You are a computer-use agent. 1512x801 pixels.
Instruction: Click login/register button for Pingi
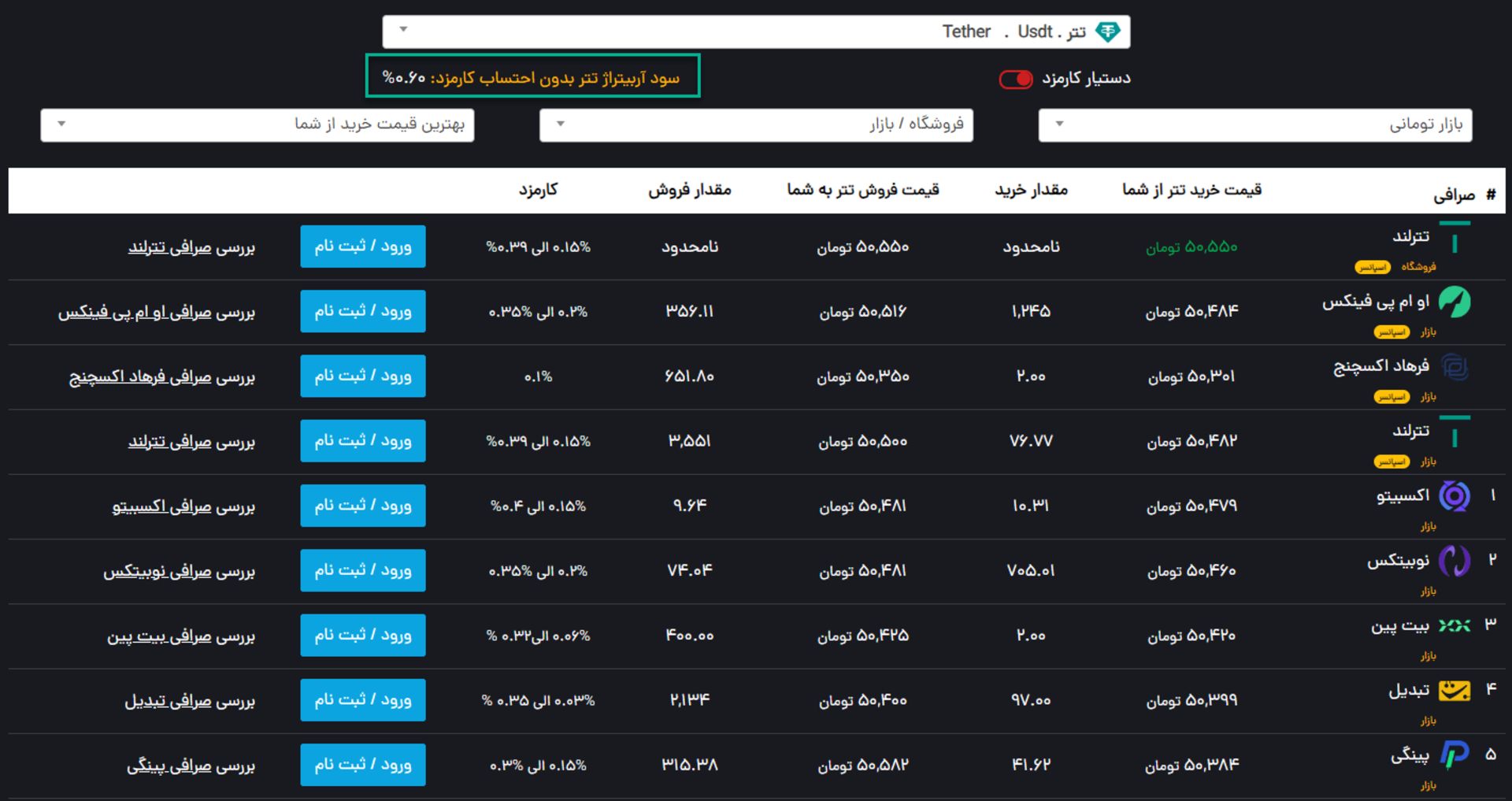tap(363, 764)
